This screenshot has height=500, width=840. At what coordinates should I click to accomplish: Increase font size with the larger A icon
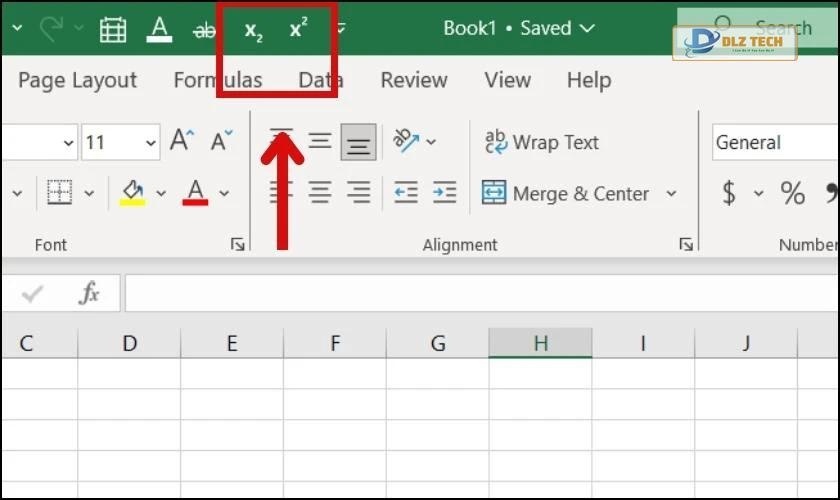(x=181, y=141)
